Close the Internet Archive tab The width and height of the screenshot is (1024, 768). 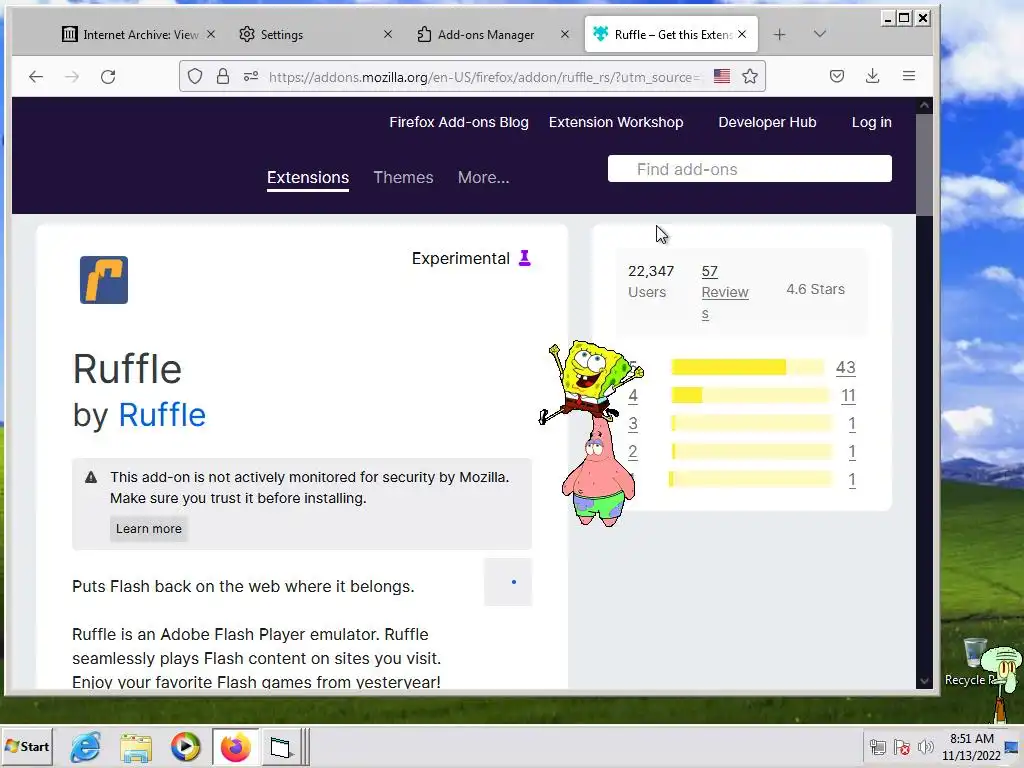coord(211,34)
